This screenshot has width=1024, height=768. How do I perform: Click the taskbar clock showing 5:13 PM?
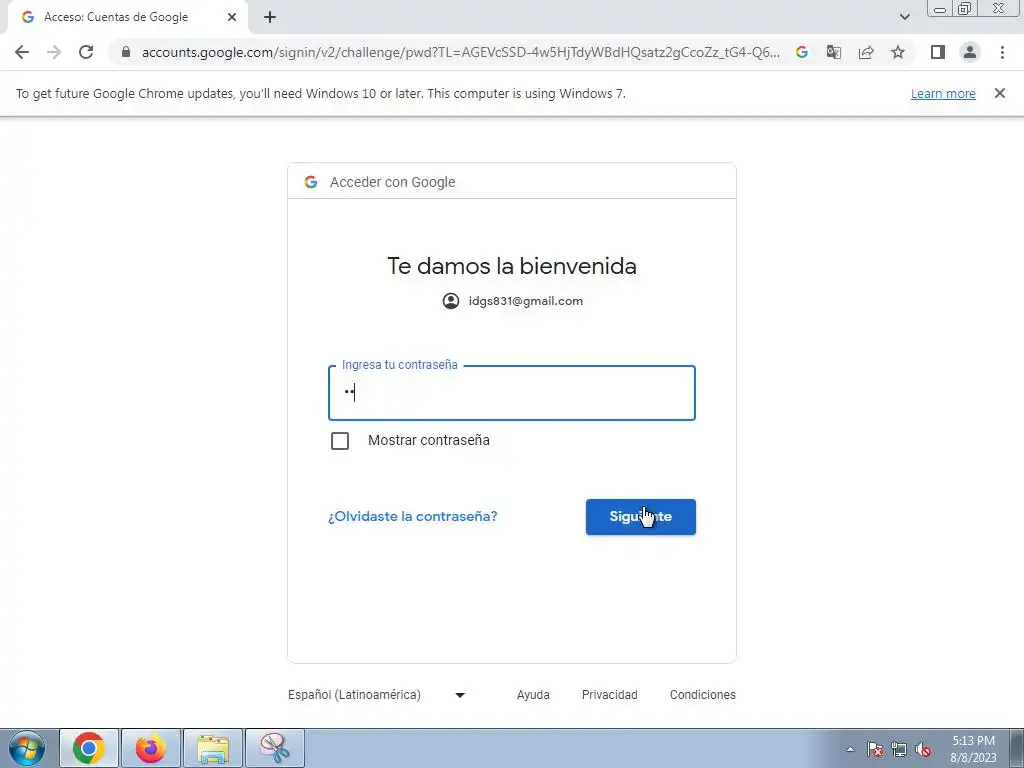[973, 749]
